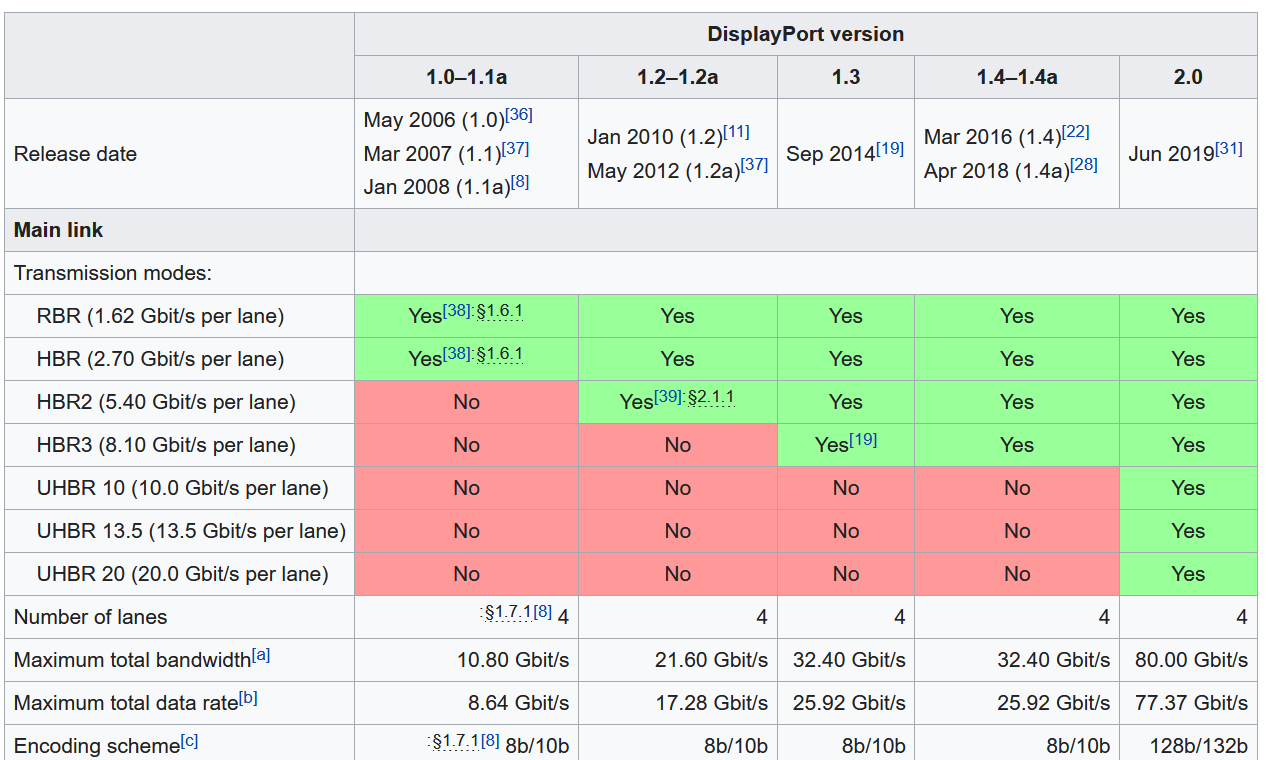Open §1.7.1 reference in Number of lanes row
This screenshot has width=1278, height=760.
pyautogui.click(x=508, y=612)
